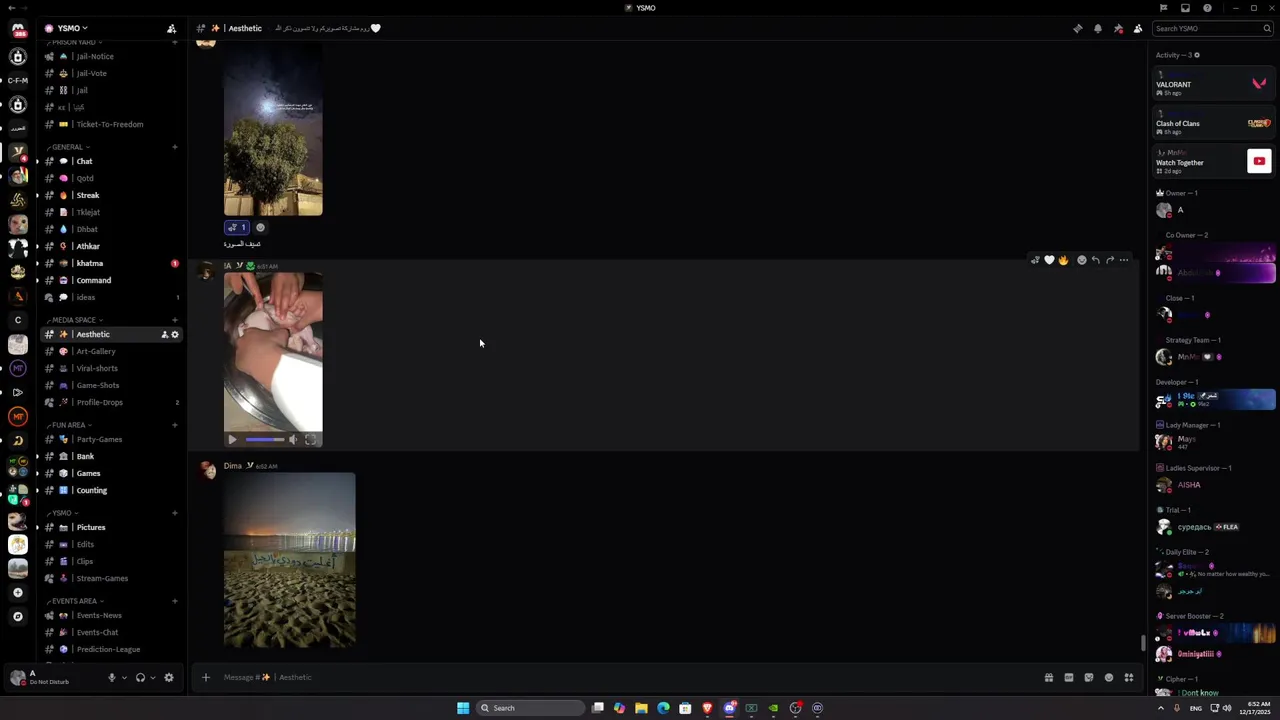Open Watch Together activity card
The width and height of the screenshot is (1280, 720).
pos(1214,162)
